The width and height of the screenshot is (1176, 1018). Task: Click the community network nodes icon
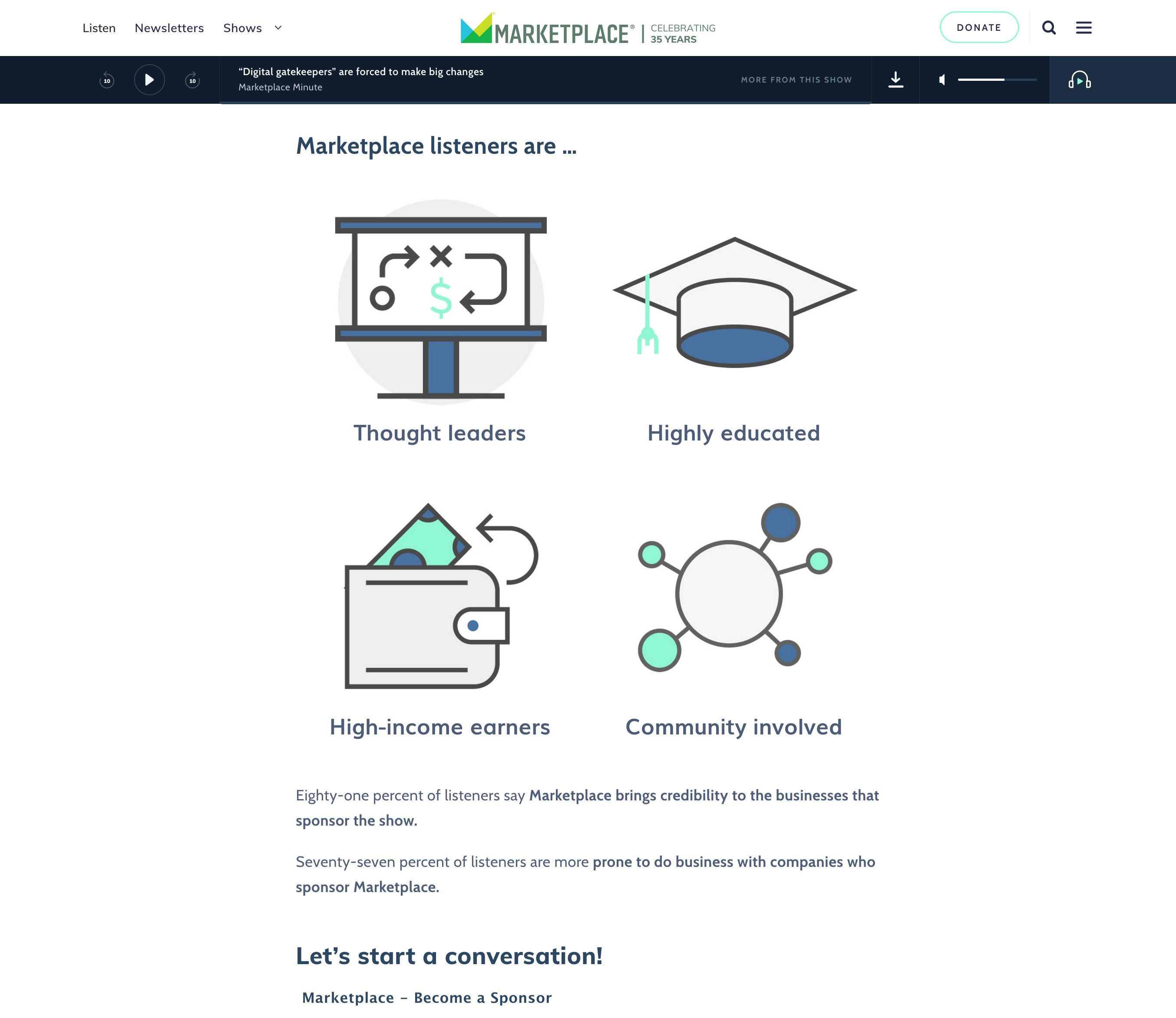point(735,588)
